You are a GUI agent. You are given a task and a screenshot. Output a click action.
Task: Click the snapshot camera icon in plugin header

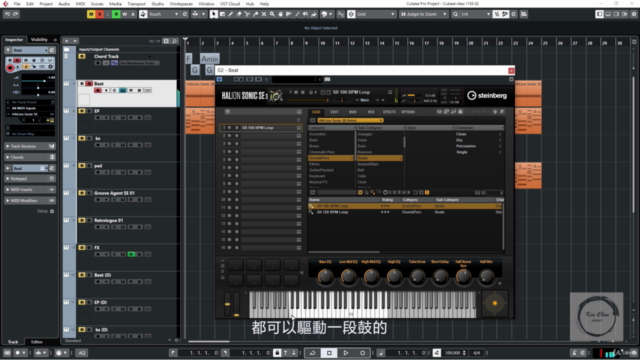tap(327, 79)
